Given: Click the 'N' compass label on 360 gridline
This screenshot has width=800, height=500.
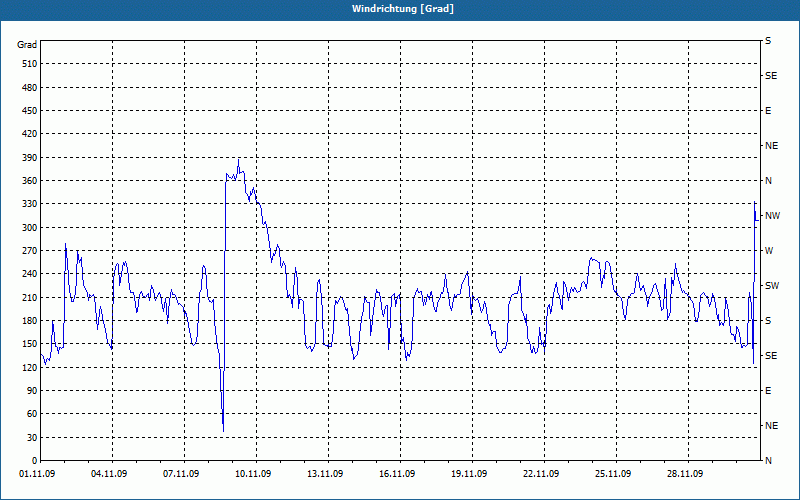Looking at the screenshot, I should 769,181.
